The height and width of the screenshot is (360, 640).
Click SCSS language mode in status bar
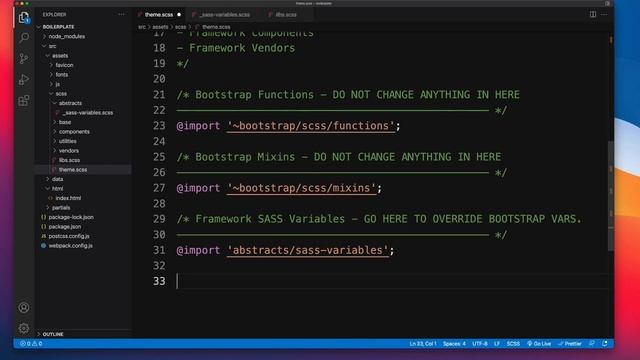point(513,344)
